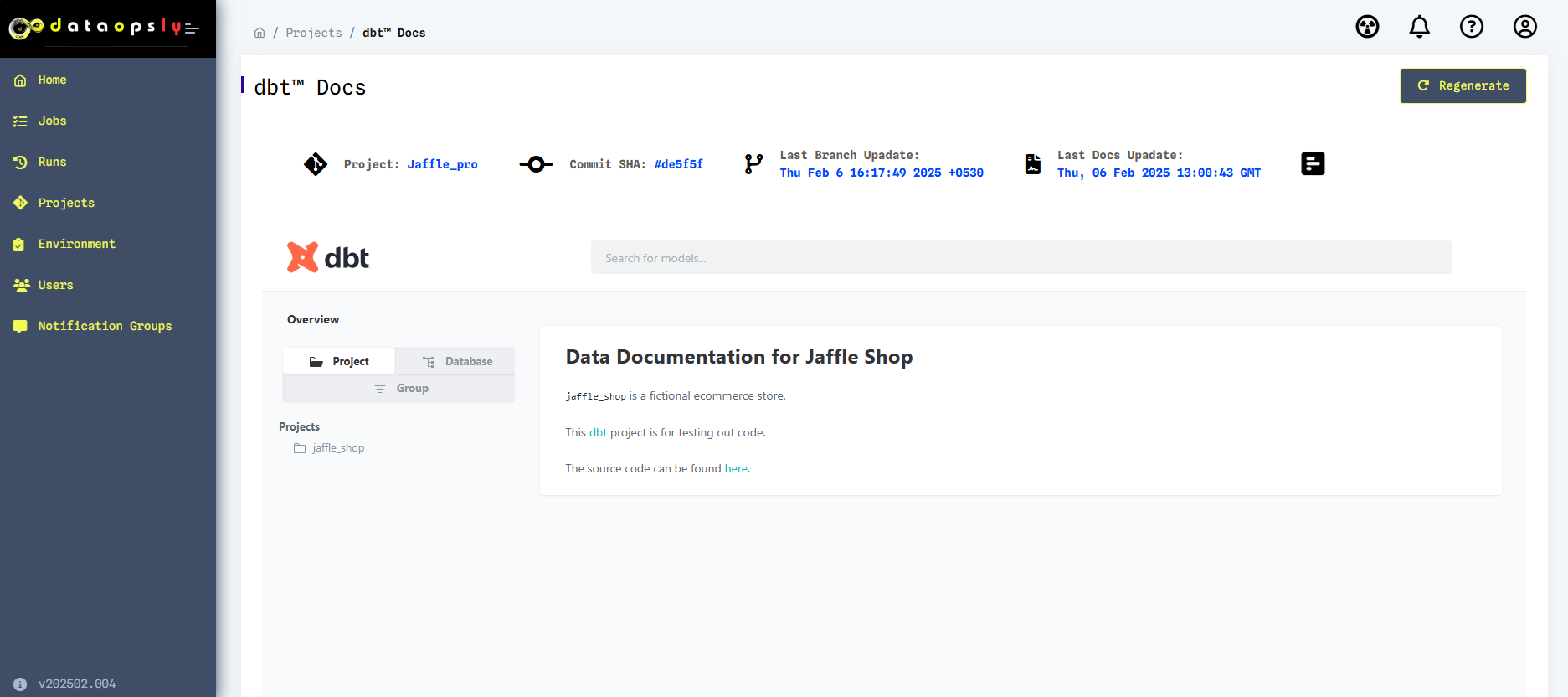Open the user account profile icon
Screen dimensions: 1568x697
pos(1524,27)
